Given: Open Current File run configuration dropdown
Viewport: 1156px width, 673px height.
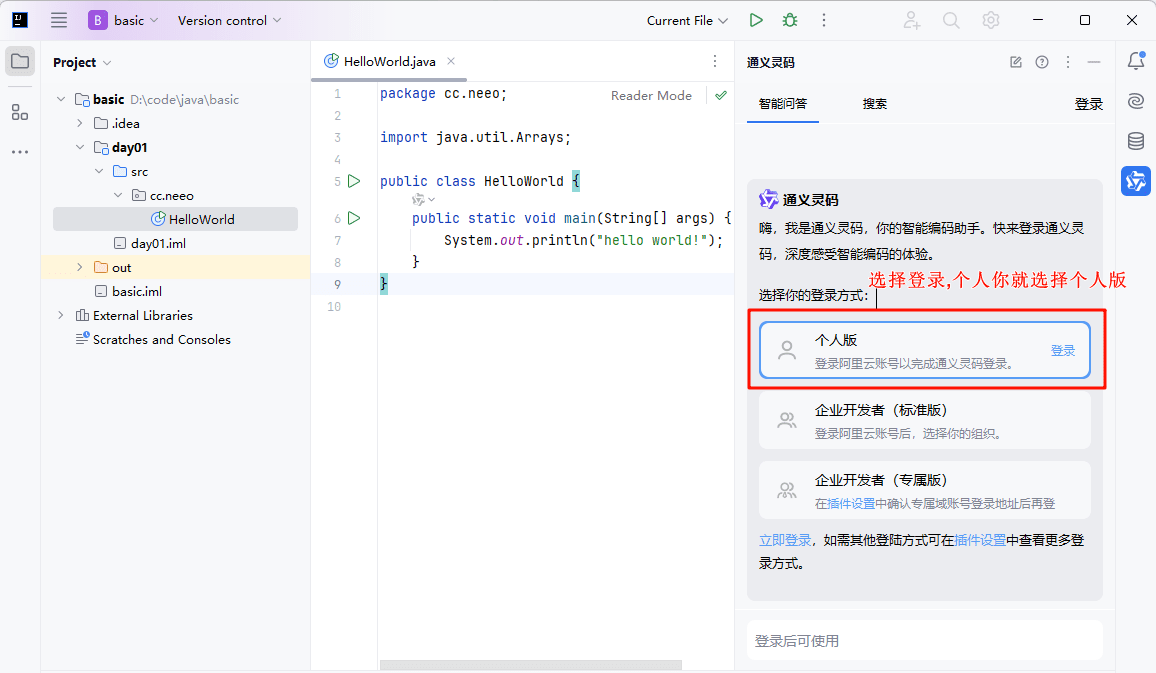Looking at the screenshot, I should click(687, 21).
